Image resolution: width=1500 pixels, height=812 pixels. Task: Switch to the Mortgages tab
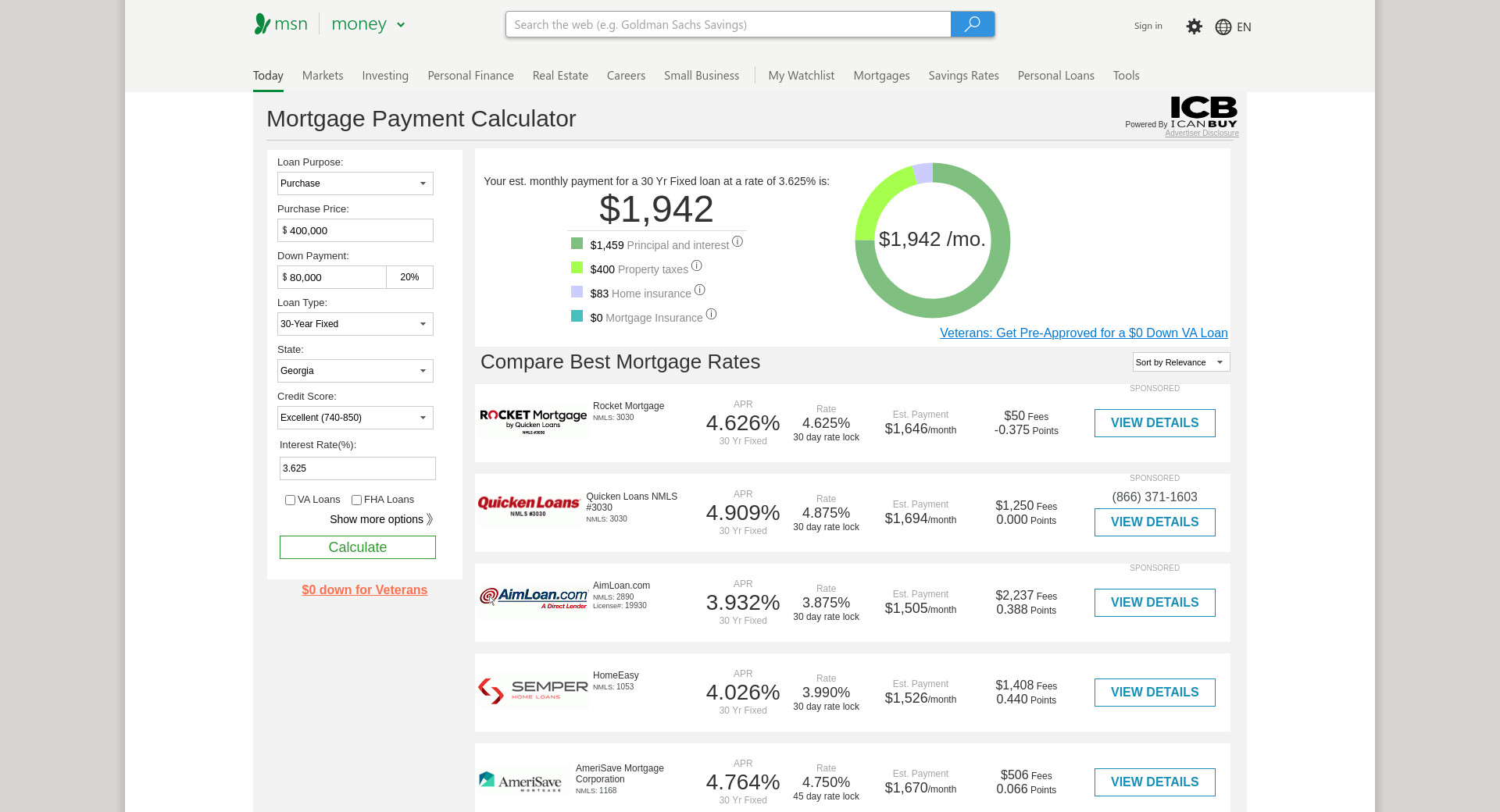(x=881, y=76)
